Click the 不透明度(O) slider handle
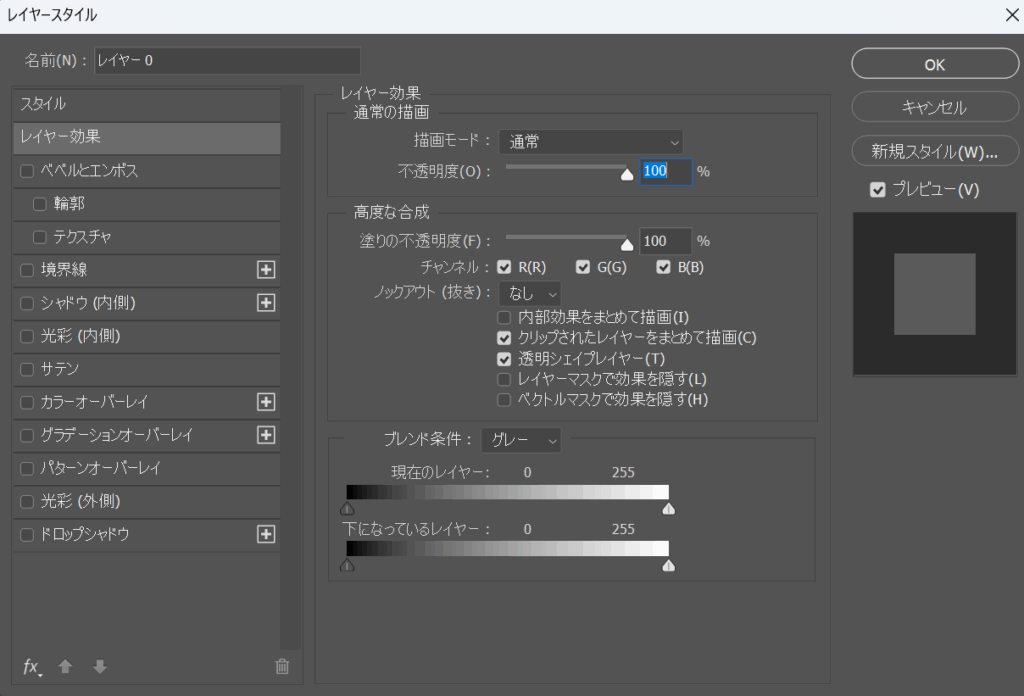 pos(627,174)
